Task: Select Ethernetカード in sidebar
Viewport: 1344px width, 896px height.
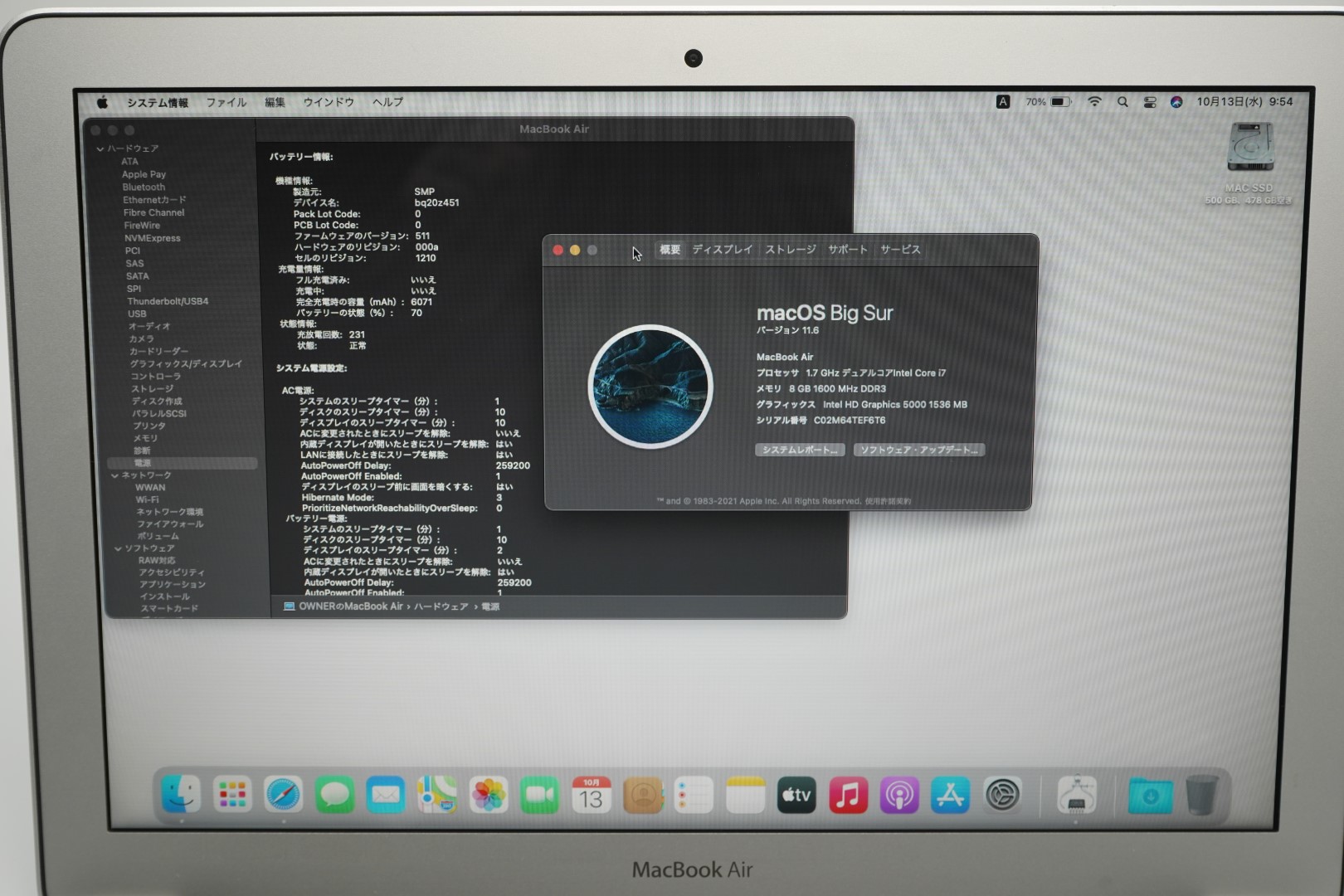Action: tap(154, 200)
